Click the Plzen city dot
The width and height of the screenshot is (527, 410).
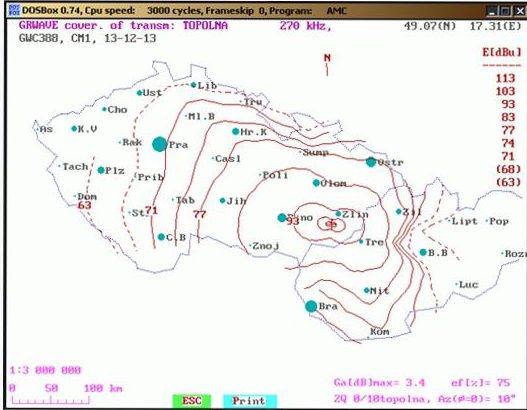pos(101,170)
